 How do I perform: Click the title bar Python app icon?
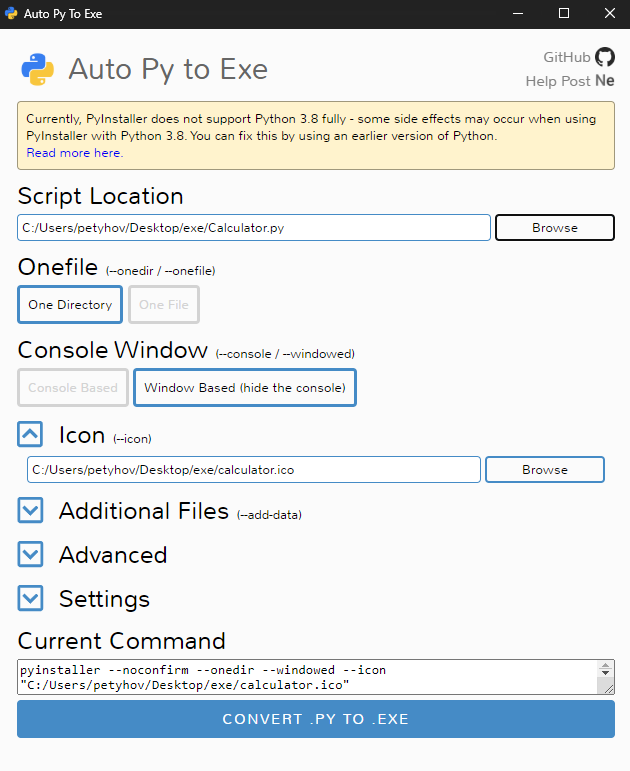pos(11,14)
